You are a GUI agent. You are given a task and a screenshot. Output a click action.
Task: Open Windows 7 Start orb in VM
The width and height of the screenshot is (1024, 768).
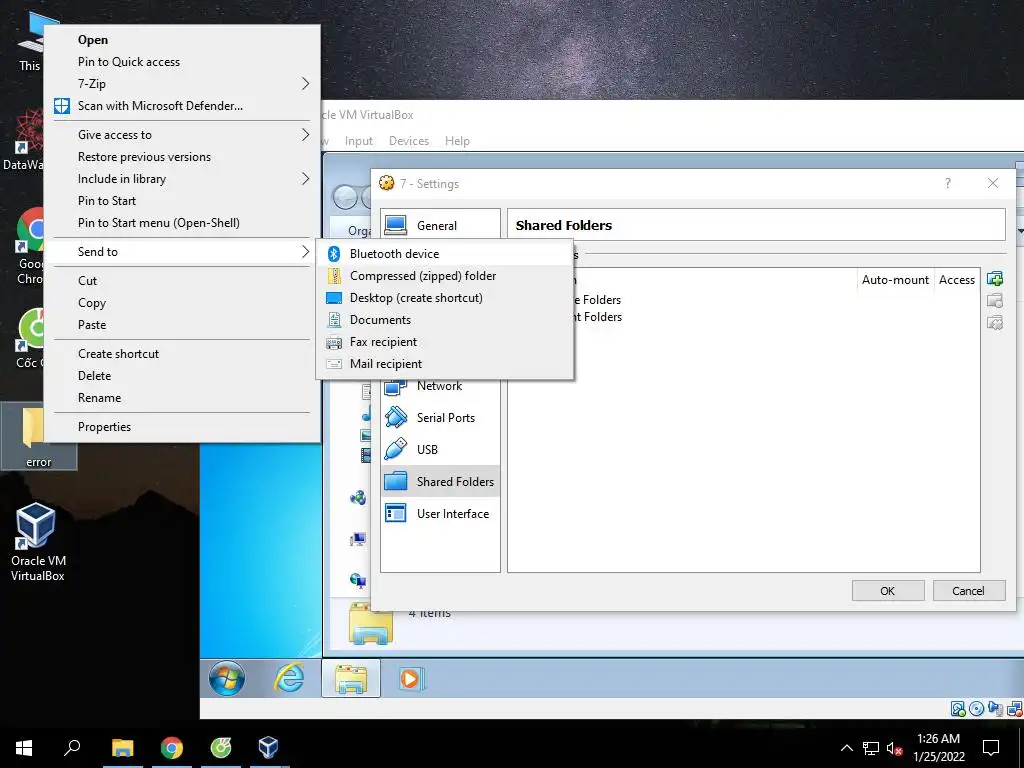point(227,678)
